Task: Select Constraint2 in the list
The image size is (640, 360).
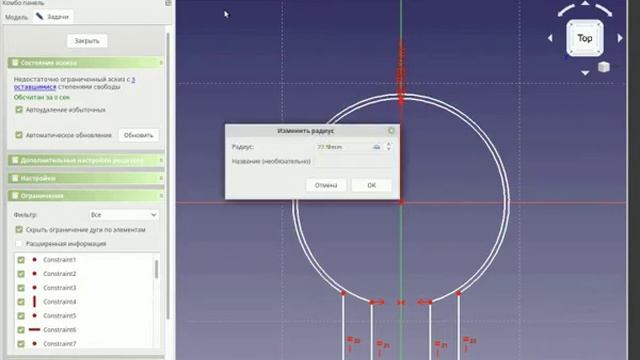Action: tap(60, 273)
